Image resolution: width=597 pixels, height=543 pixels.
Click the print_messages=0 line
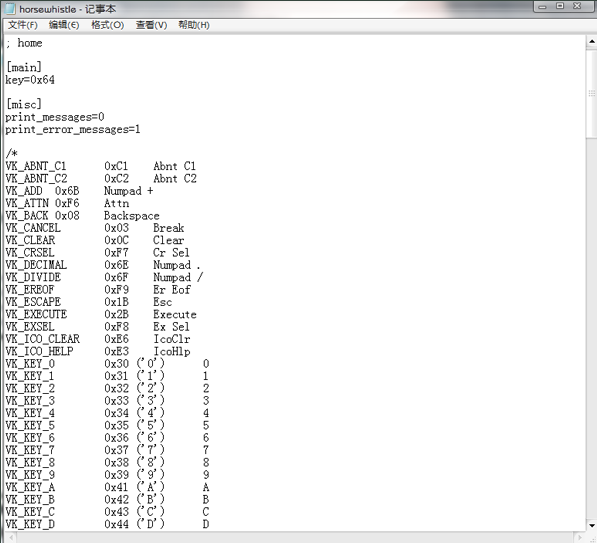click(55, 117)
